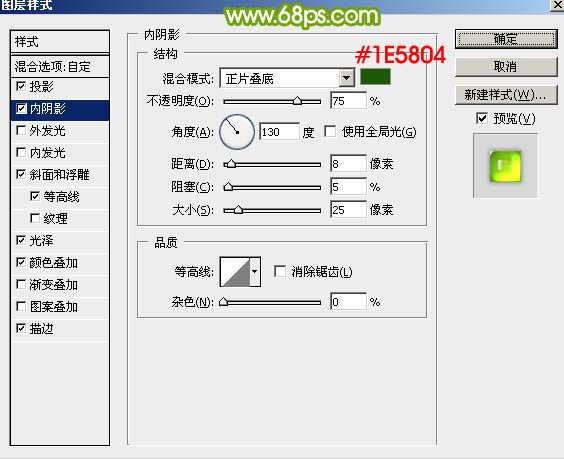Screen dimensions: 564x459
Task: Open the 等高线 contour picker arrow
Action: coord(255,272)
